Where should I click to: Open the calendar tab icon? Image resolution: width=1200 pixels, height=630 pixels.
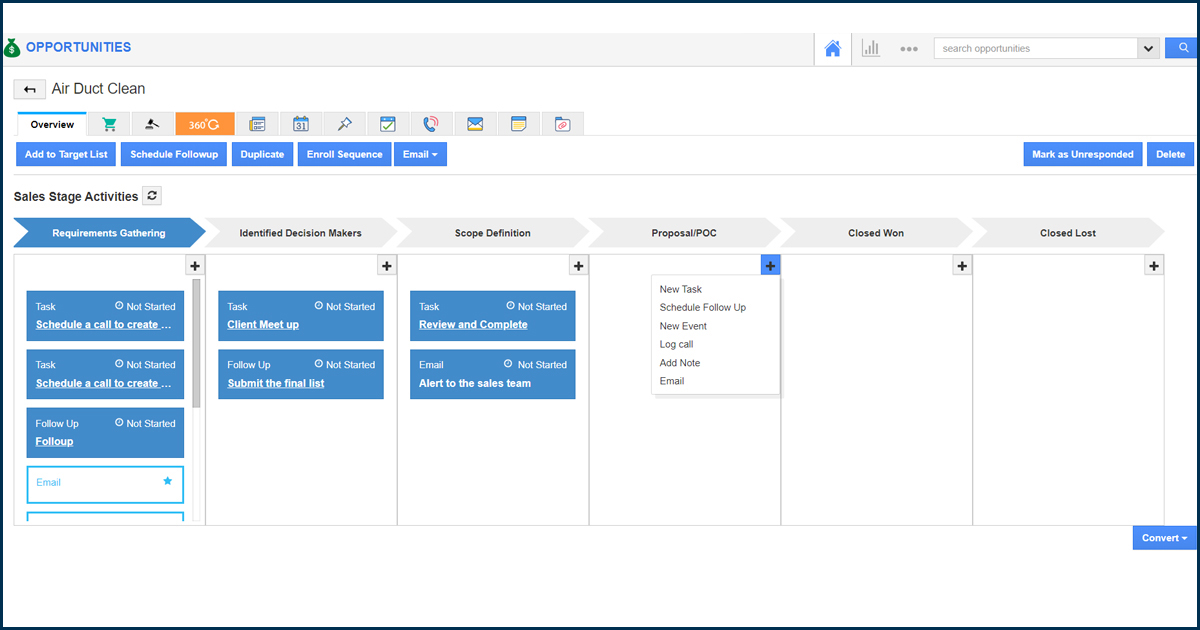coord(300,124)
